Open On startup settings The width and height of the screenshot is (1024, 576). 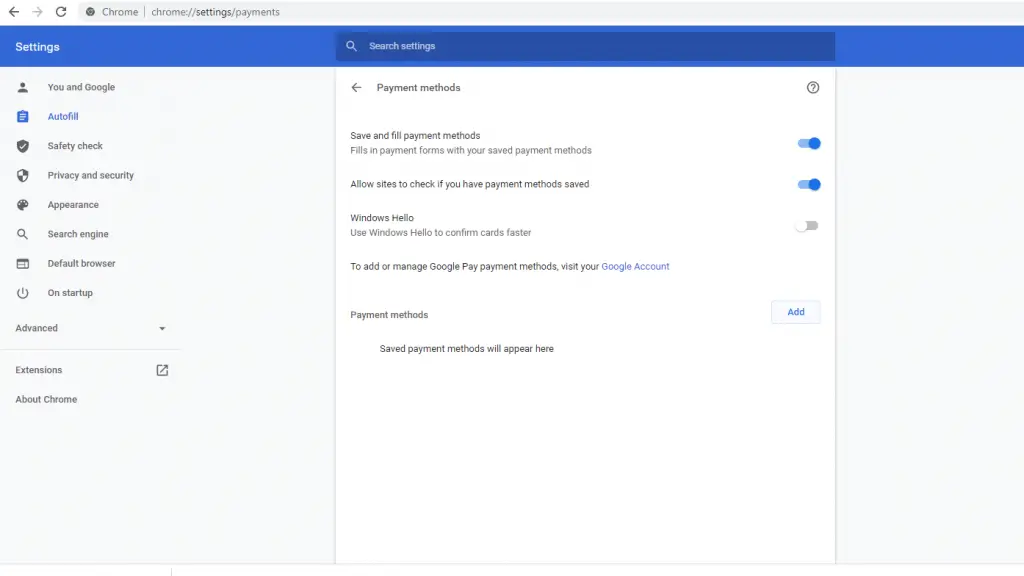tap(70, 293)
